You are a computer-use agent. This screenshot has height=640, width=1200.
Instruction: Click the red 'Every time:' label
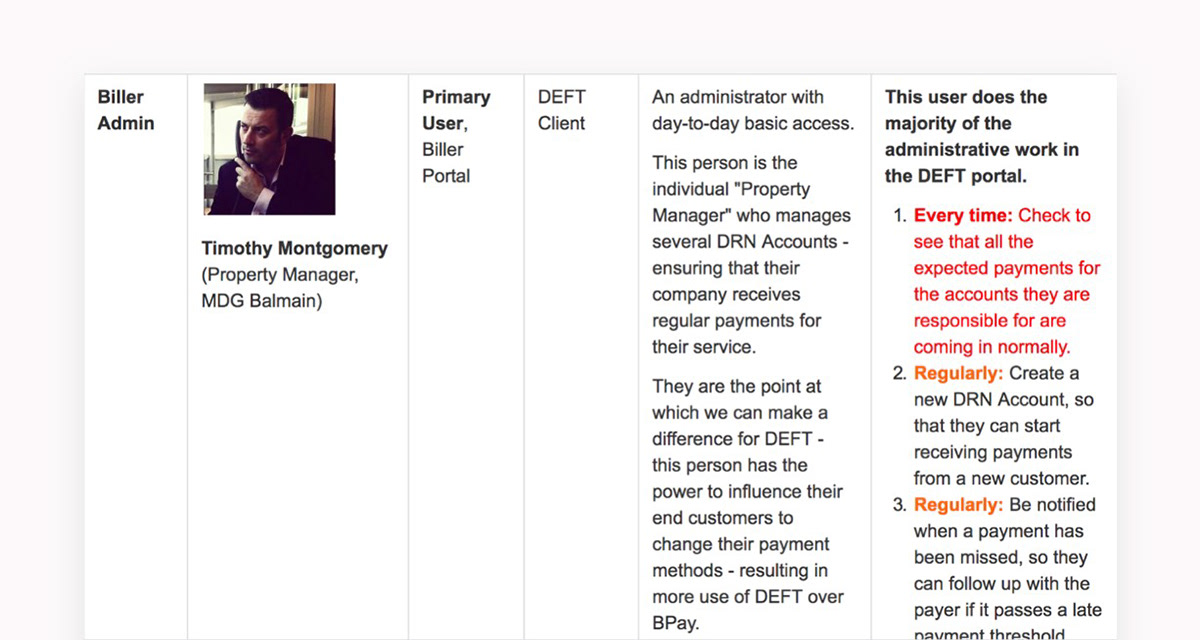[964, 215]
